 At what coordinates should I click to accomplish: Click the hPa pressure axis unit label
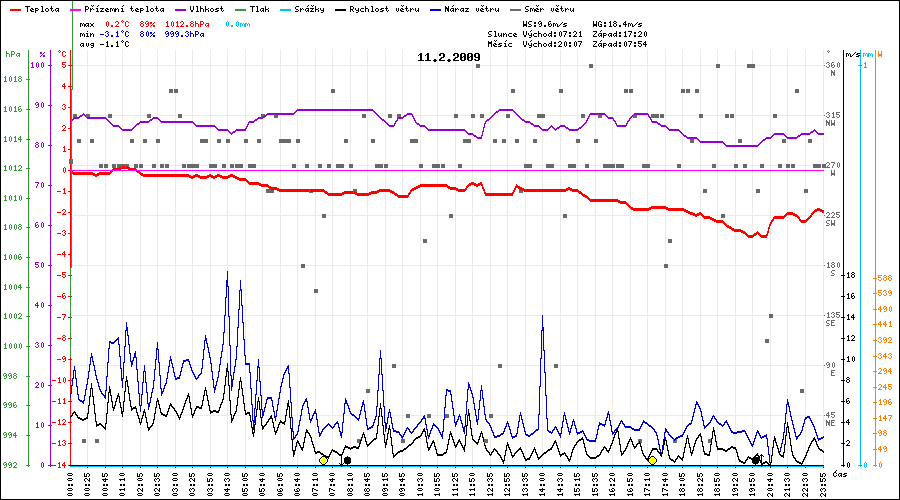click(12, 54)
